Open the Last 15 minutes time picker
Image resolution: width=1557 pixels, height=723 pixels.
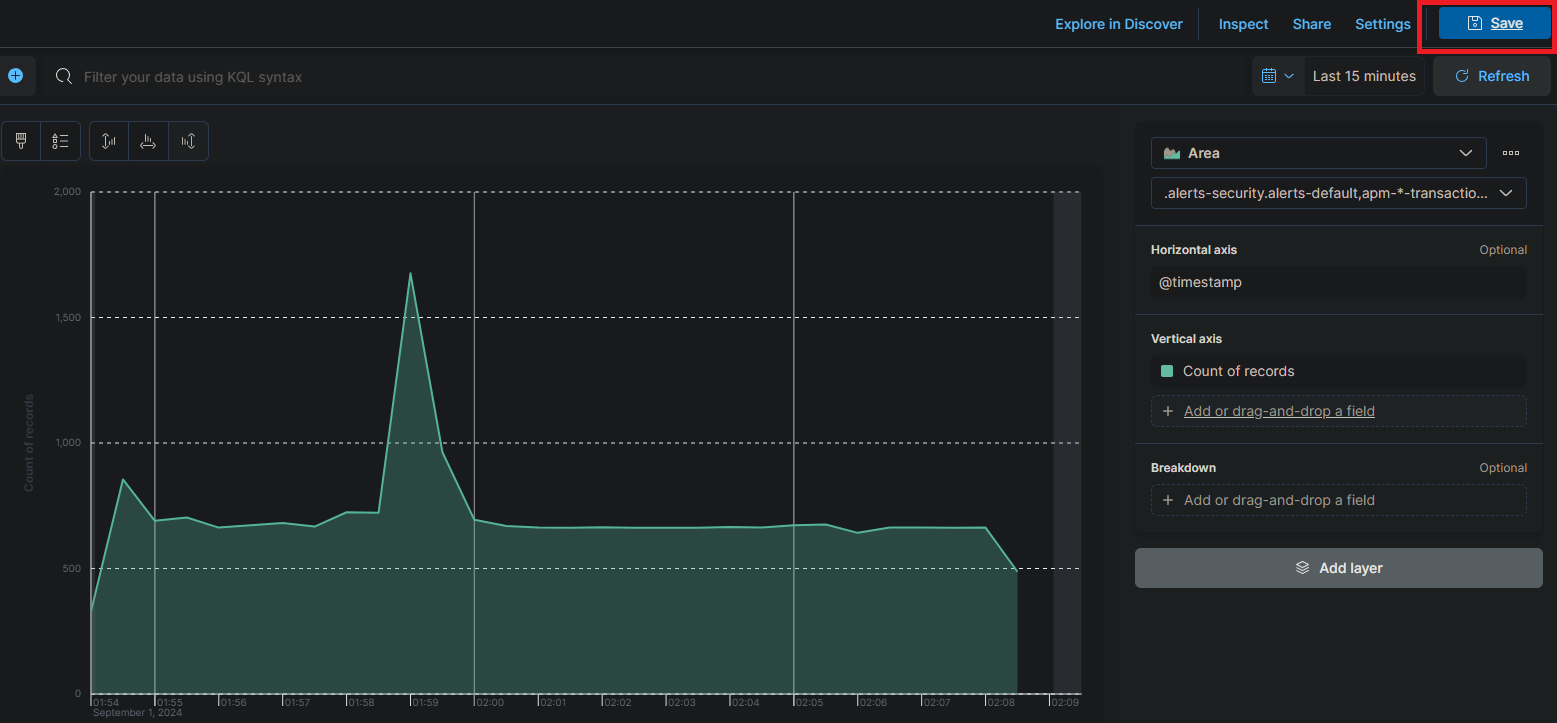(x=1364, y=76)
